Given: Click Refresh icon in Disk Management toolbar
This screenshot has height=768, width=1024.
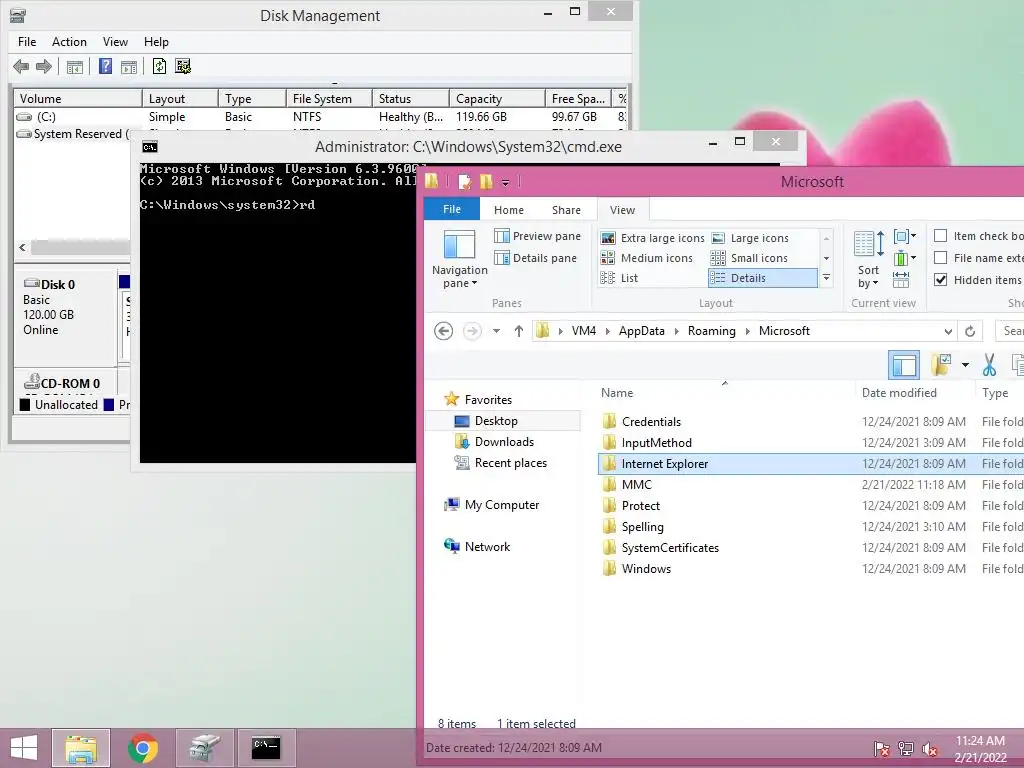Looking at the screenshot, I should [x=159, y=66].
